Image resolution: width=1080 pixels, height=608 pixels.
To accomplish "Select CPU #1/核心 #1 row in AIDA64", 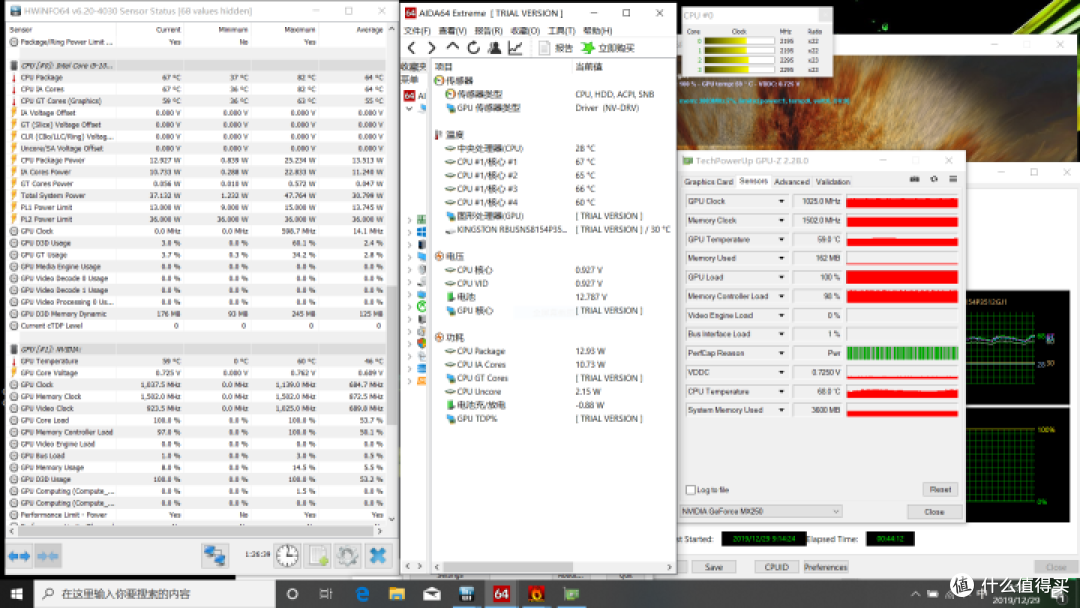I will coord(552,162).
